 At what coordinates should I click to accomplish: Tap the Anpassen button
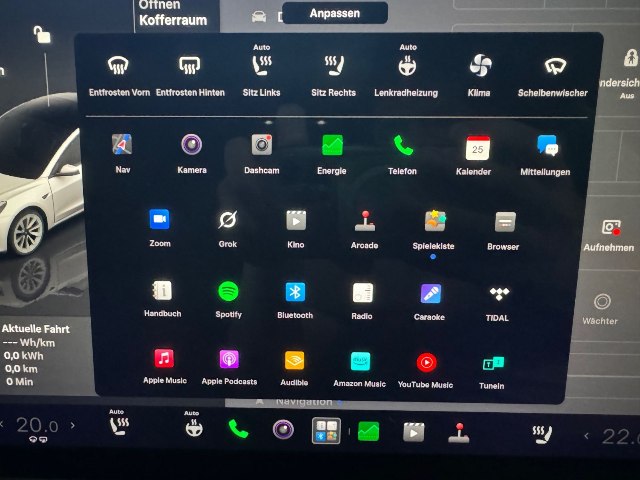335,13
